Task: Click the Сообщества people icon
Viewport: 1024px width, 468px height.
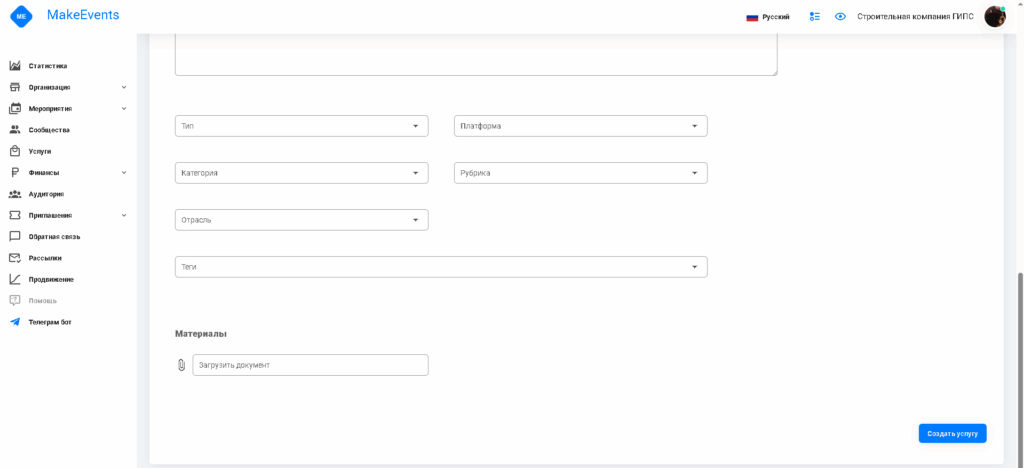Action: coord(15,130)
